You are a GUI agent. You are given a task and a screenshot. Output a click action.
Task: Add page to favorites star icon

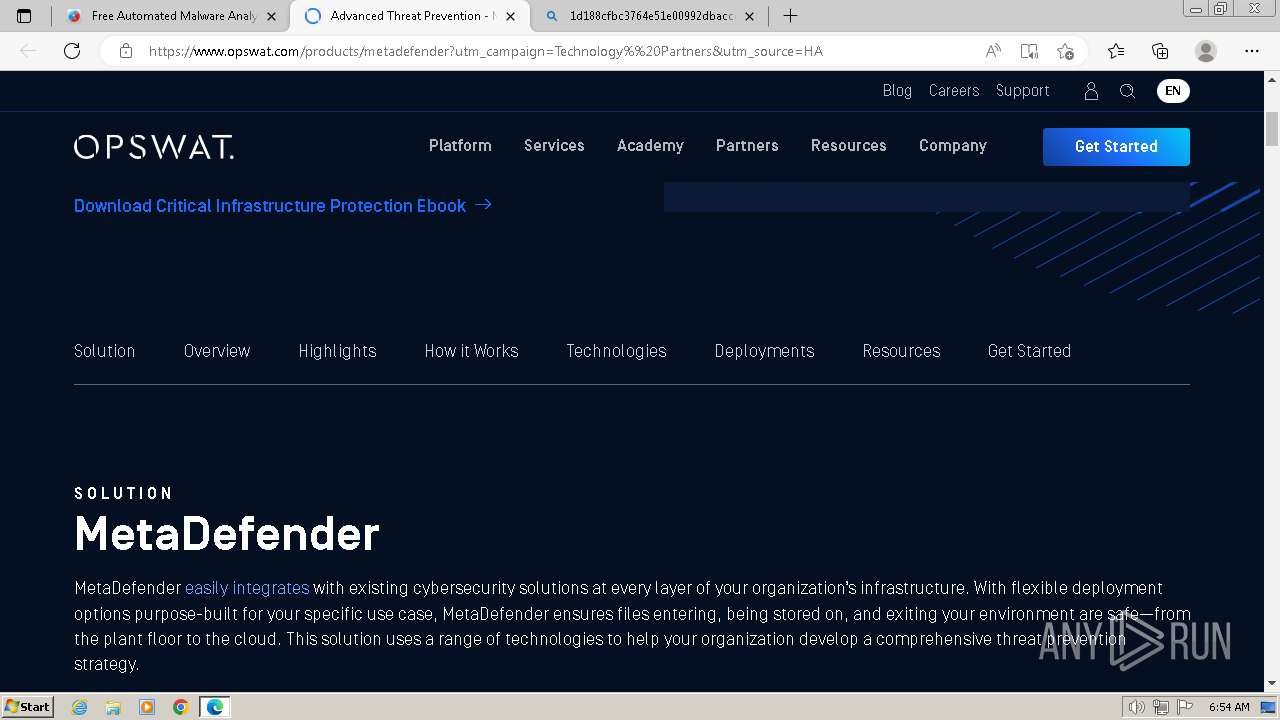[x=1065, y=51]
